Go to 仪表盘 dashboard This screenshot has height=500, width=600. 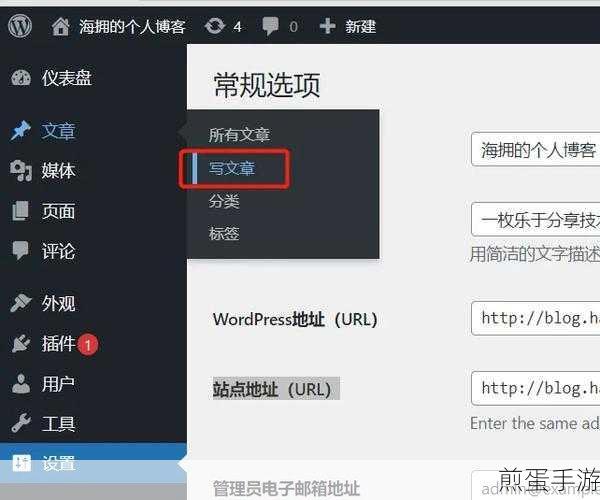(67, 78)
